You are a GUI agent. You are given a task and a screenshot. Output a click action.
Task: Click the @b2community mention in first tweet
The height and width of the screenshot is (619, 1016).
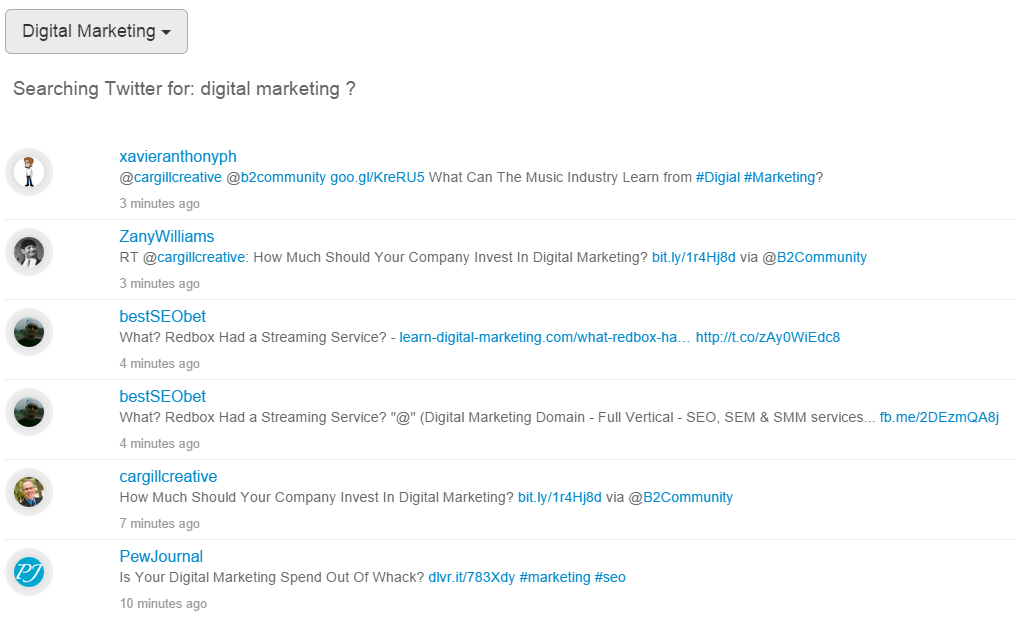(276, 178)
